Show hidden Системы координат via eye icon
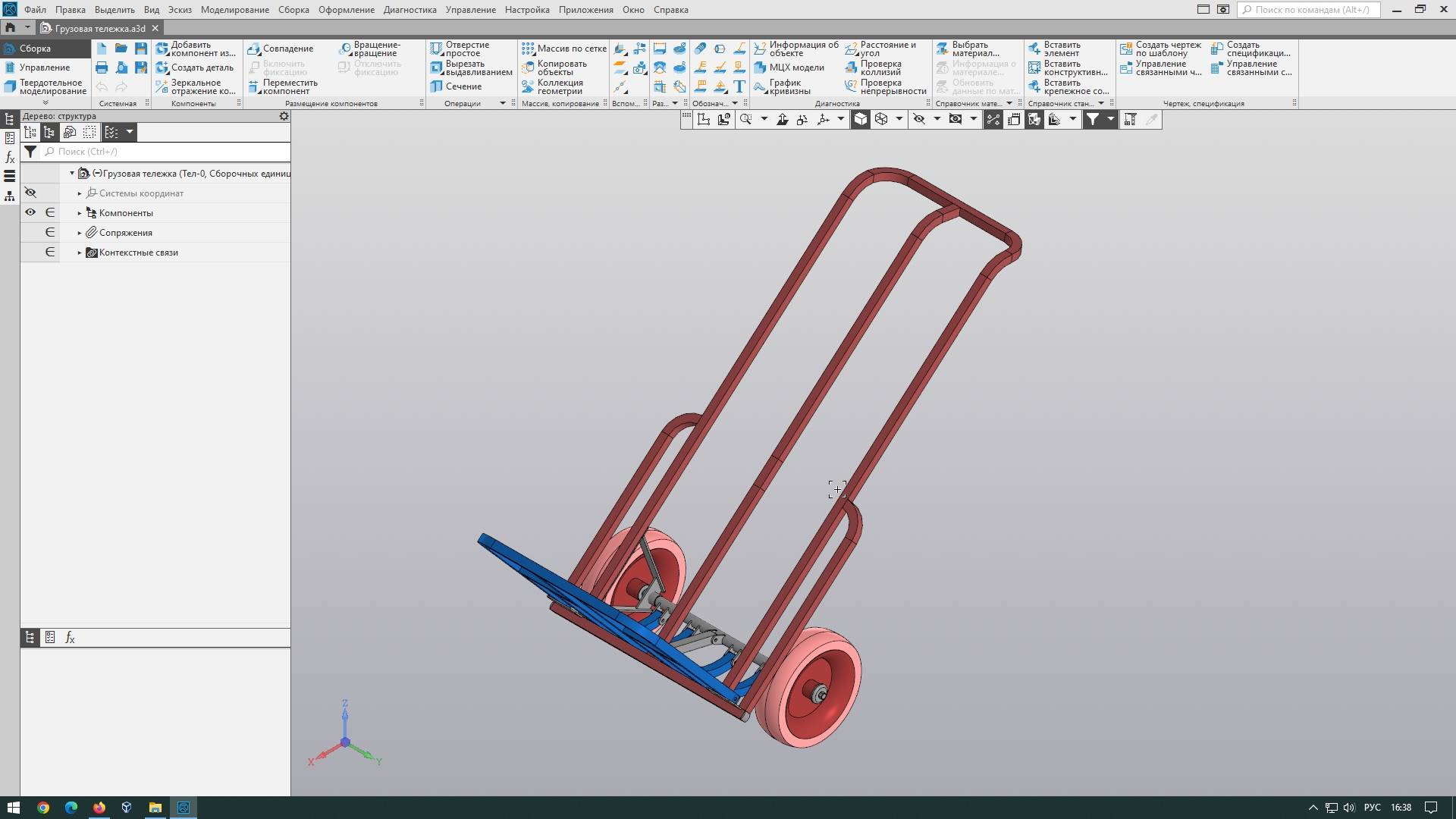Image resolution: width=1456 pixels, height=819 pixels. click(30, 193)
